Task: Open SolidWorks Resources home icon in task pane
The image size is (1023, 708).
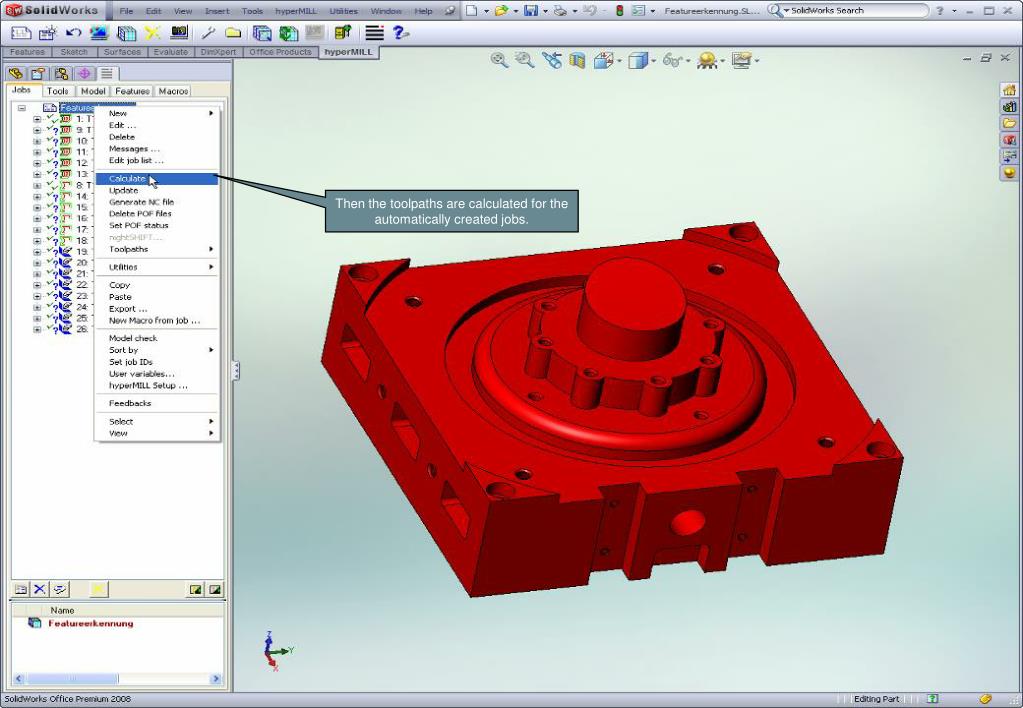Action: [x=1009, y=89]
